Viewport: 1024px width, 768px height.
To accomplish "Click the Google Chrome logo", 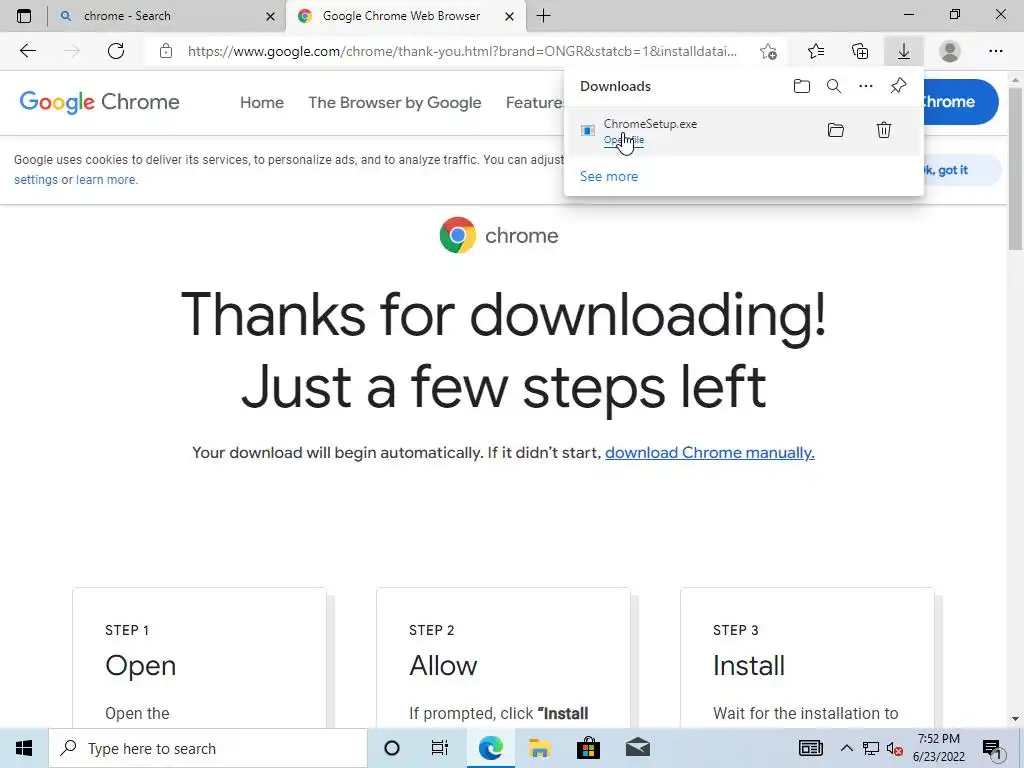I will pos(99,102).
